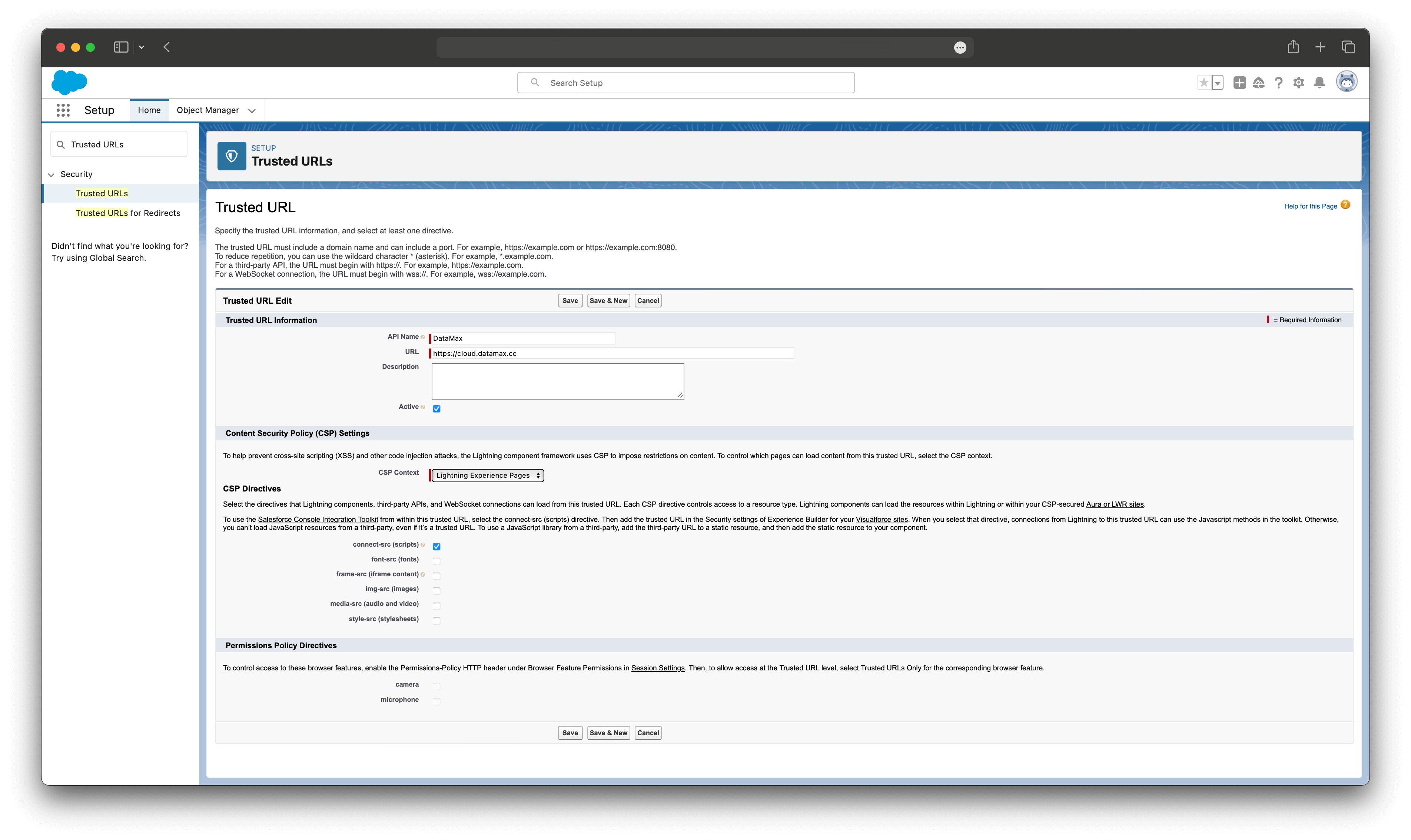Enable frame-src iframe content directive
Viewport: 1411px width, 840px height.
(436, 575)
